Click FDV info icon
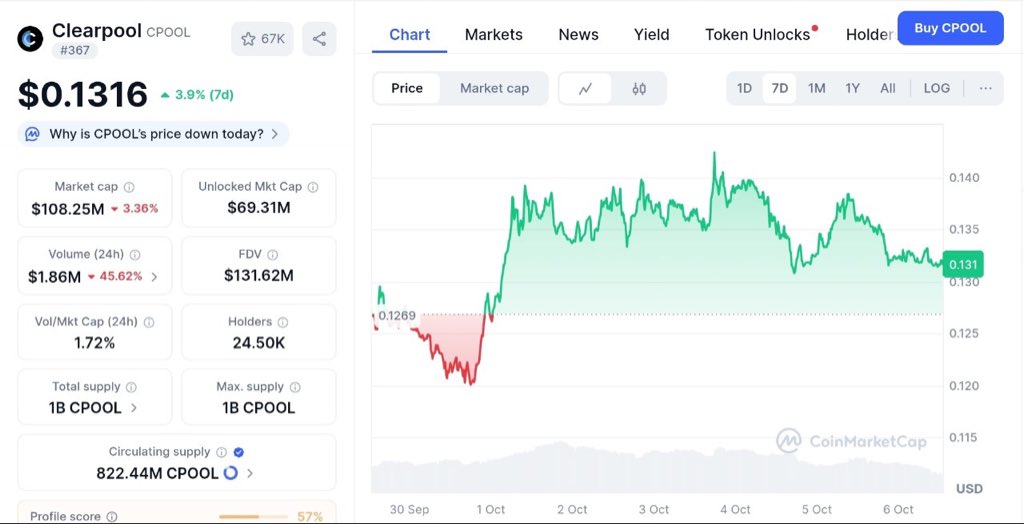 click(x=272, y=255)
